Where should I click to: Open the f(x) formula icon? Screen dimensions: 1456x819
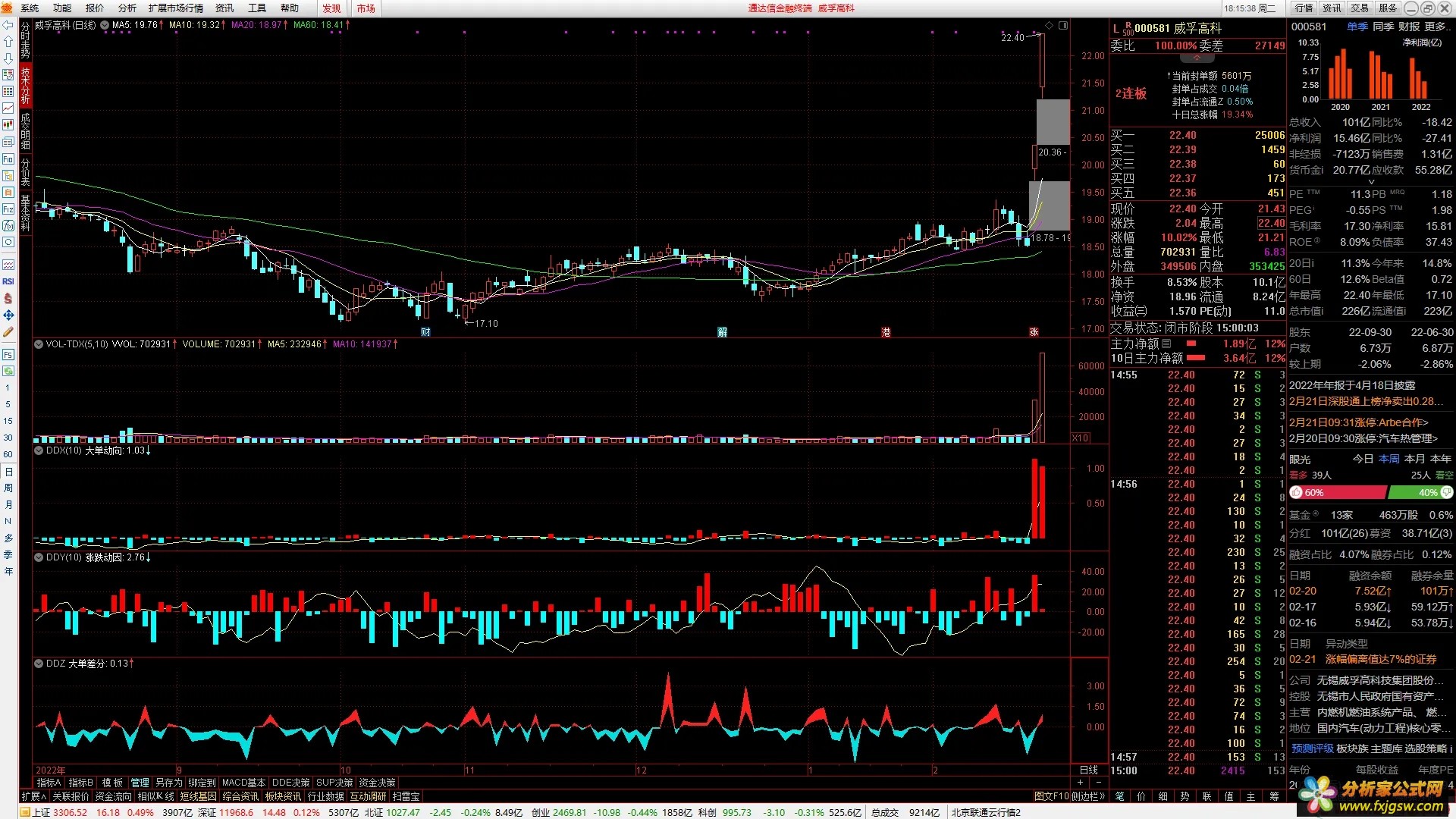click(8, 225)
